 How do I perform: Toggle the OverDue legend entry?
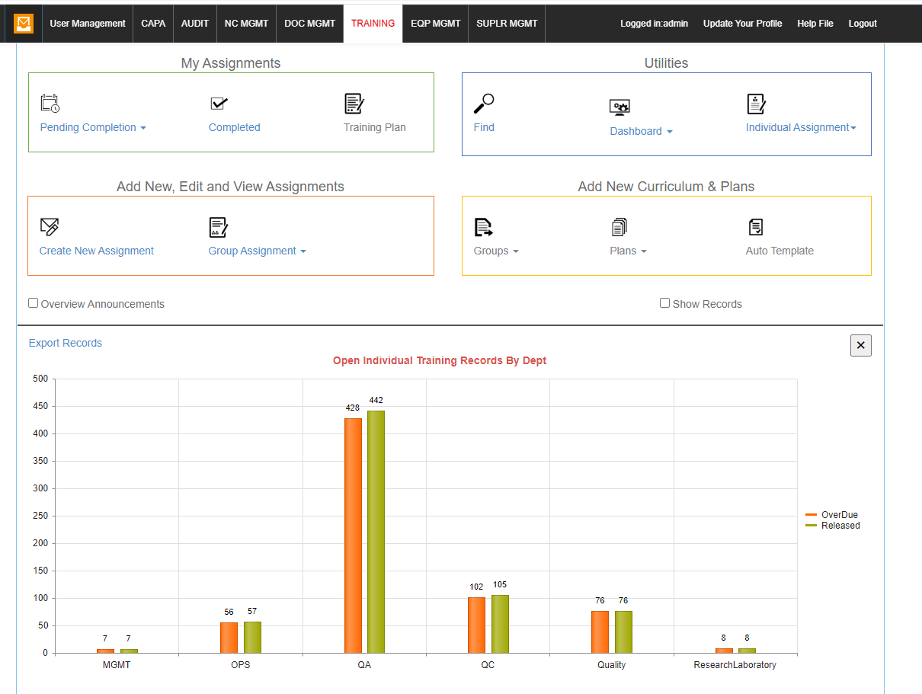[839, 515]
